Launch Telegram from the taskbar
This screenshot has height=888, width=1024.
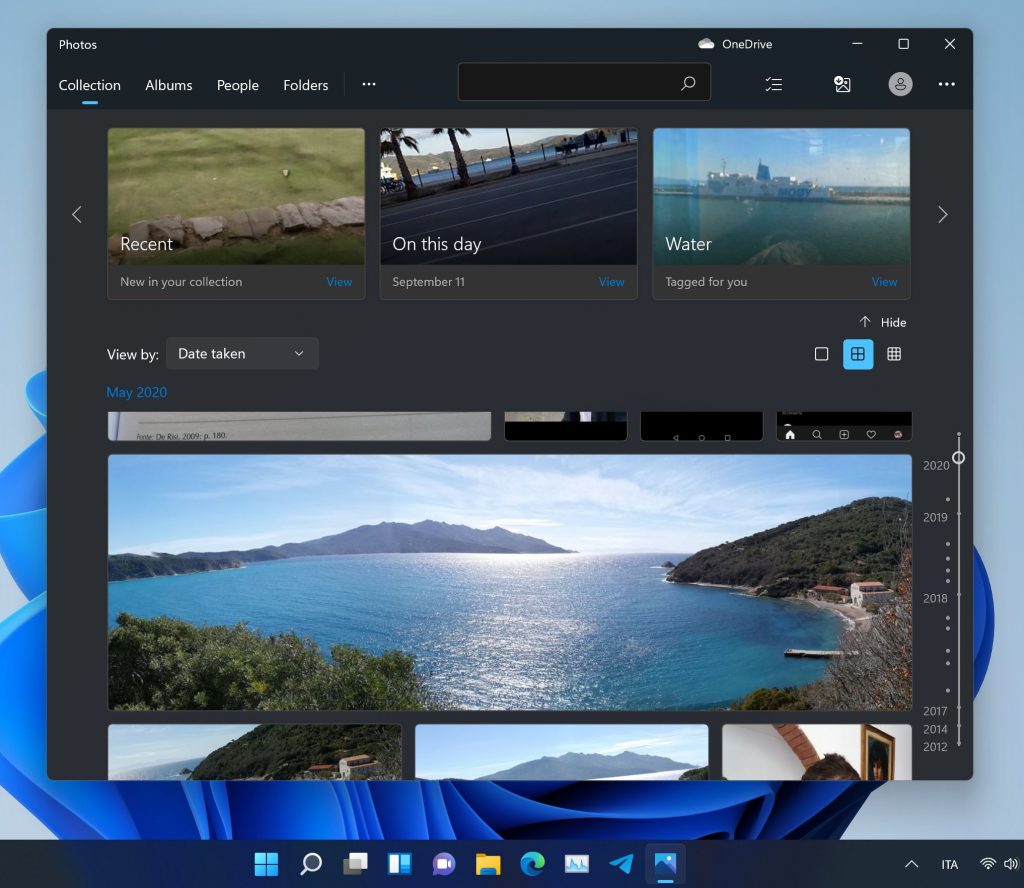pos(620,863)
